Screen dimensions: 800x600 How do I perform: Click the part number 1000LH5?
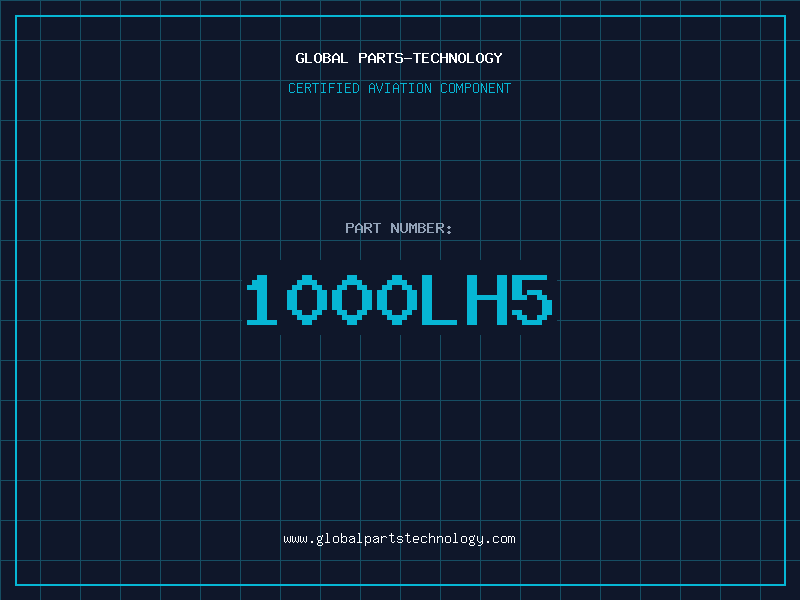(x=399, y=300)
